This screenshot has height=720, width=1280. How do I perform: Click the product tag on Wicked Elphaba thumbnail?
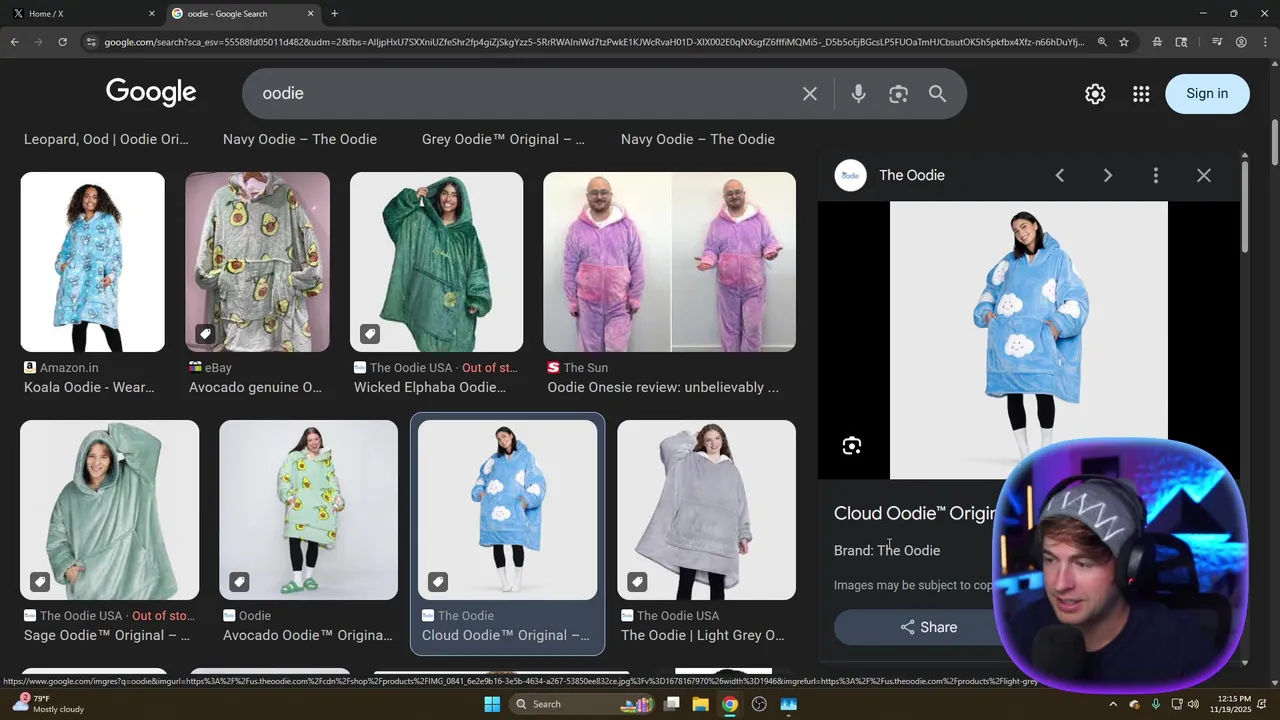tap(370, 333)
